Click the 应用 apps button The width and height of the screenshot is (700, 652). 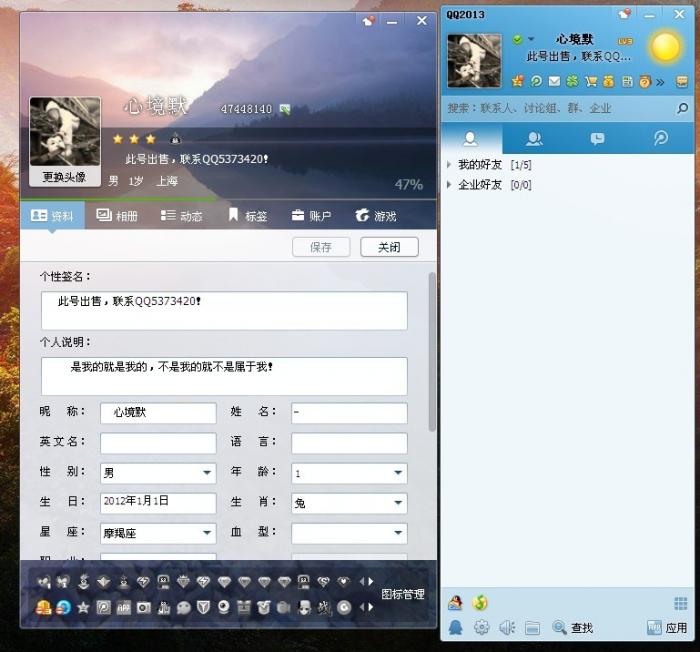667,628
